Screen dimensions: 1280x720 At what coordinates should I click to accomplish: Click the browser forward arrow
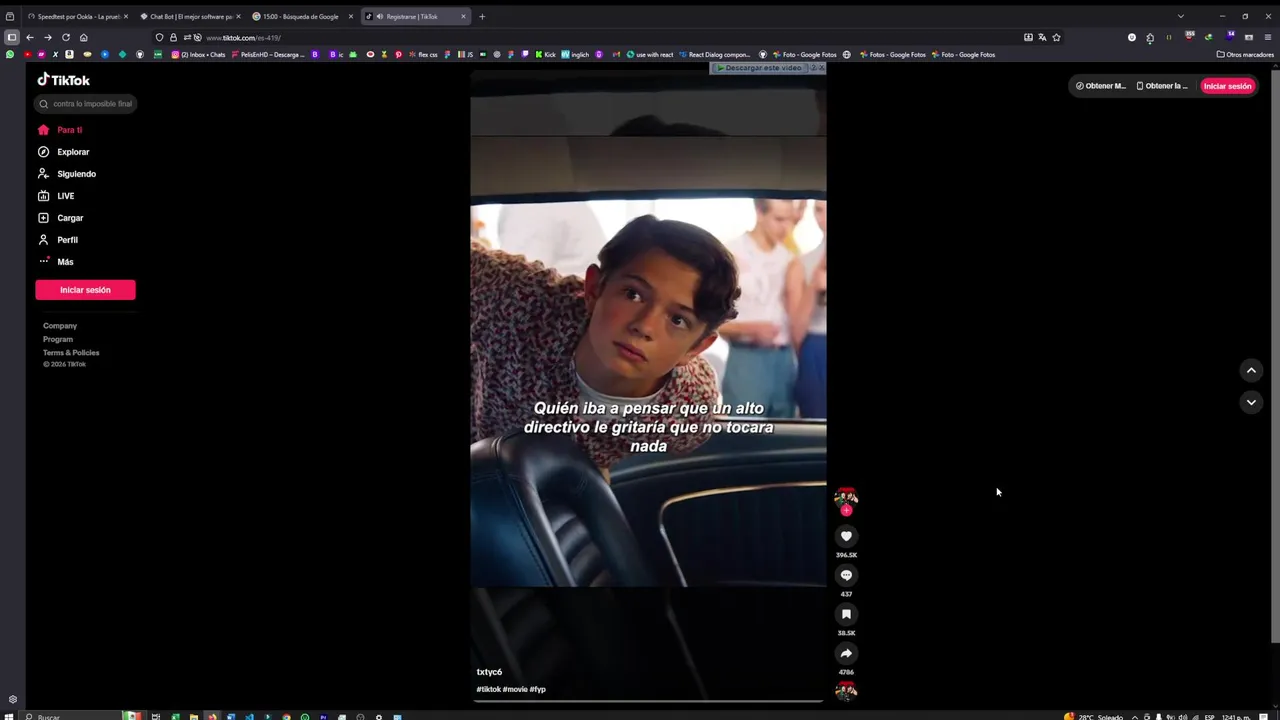tap(48, 38)
